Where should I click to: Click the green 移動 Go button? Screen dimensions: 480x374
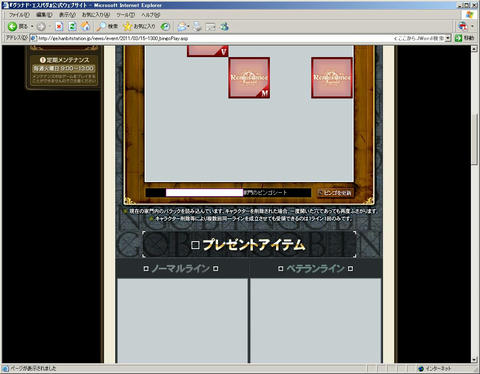[x=465, y=38]
